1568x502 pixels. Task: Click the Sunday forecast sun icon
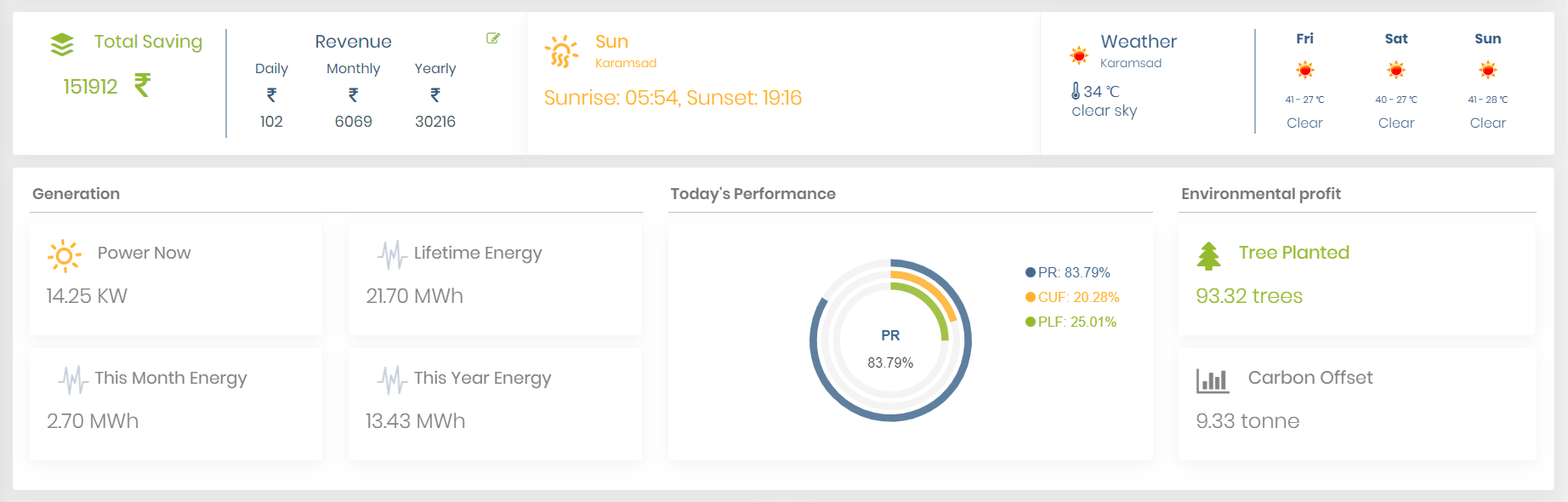(1487, 70)
